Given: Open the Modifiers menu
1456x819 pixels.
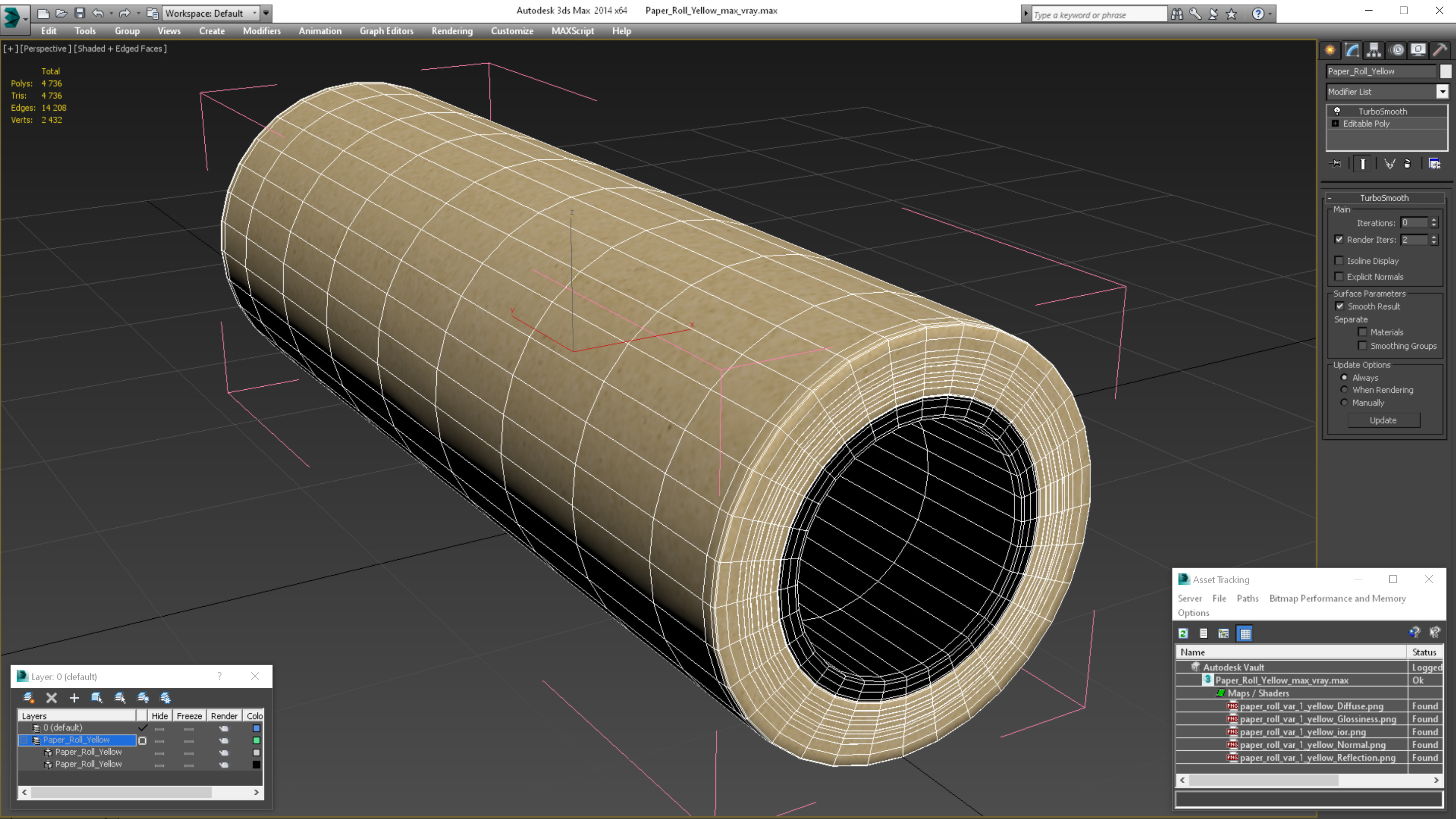Looking at the screenshot, I should pyautogui.click(x=262, y=31).
